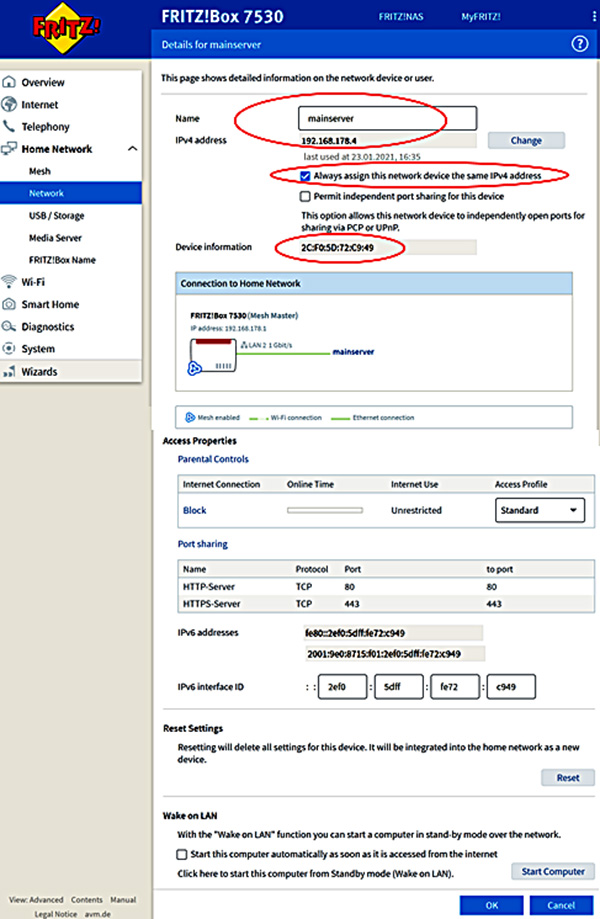Open the Parental Controls link
The image size is (600, 919).
(213, 459)
